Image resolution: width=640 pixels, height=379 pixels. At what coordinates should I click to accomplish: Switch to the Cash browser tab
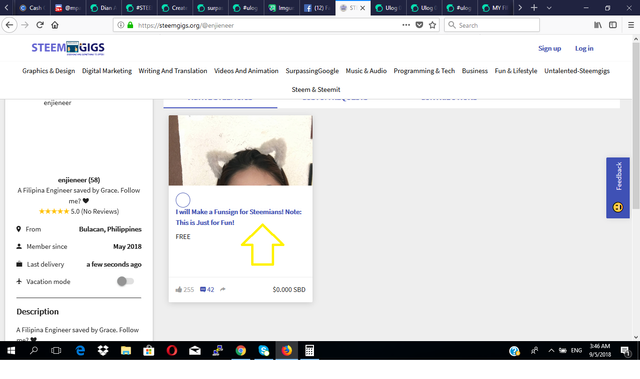pos(32,8)
